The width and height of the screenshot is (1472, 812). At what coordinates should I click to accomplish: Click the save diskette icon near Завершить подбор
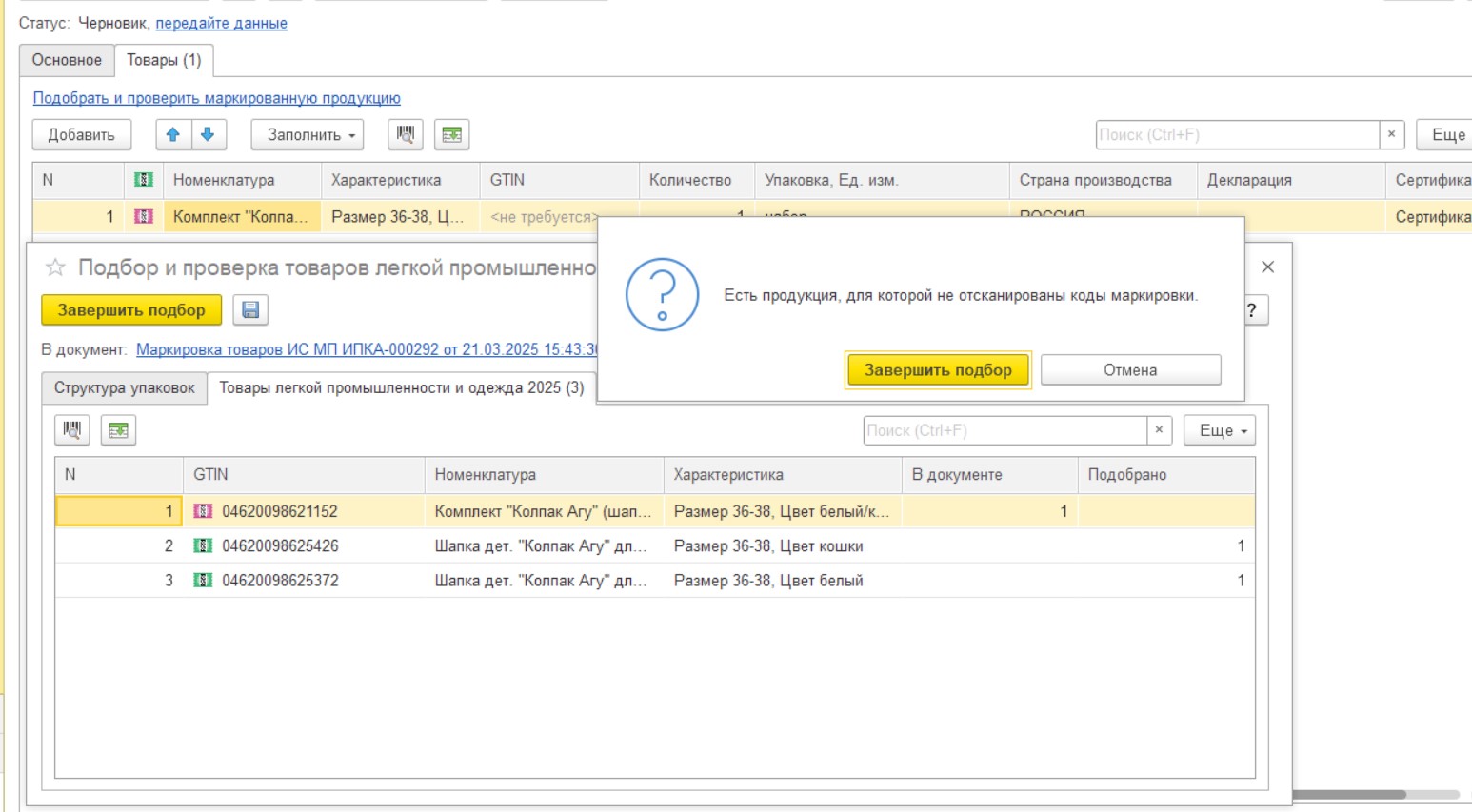[250, 310]
